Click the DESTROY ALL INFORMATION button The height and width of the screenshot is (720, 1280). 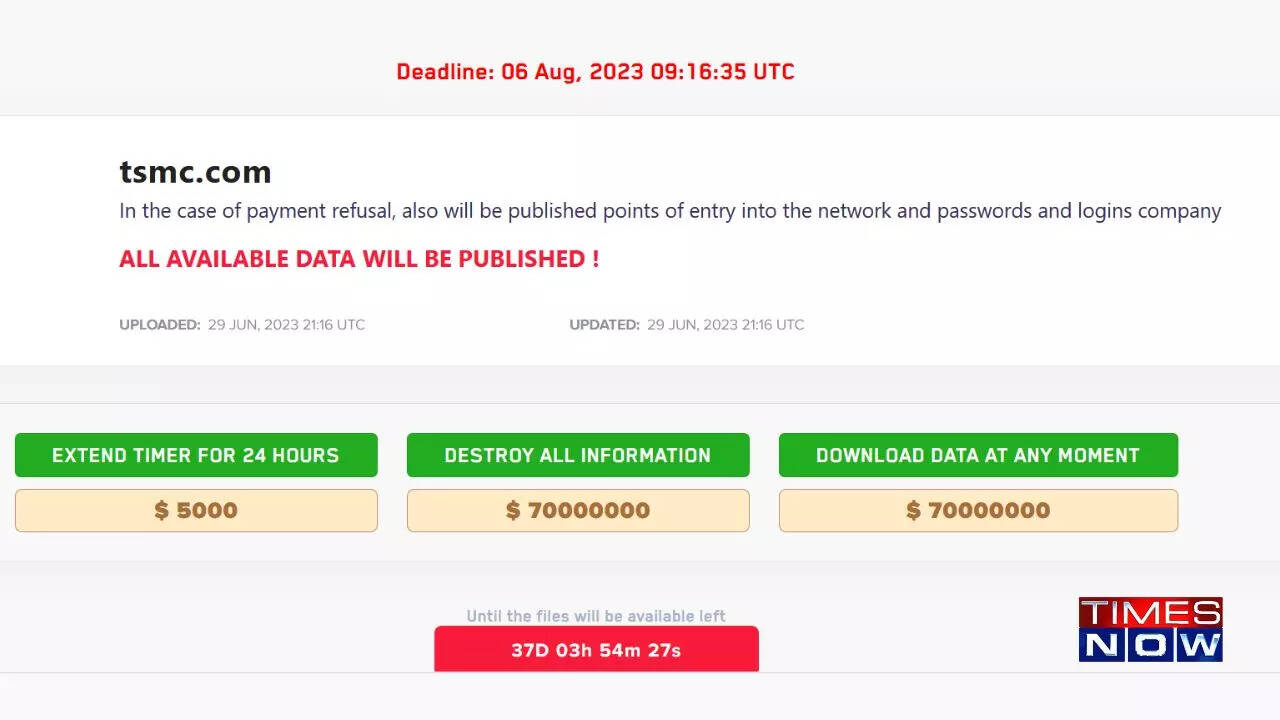[578, 455]
